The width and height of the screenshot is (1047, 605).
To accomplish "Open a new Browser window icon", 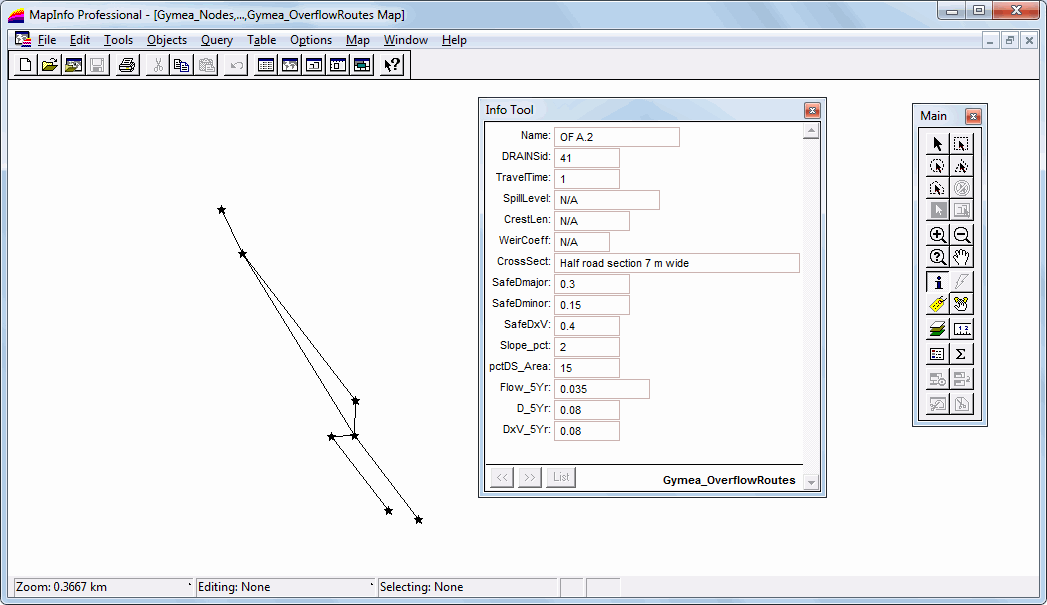I will tap(265, 65).
